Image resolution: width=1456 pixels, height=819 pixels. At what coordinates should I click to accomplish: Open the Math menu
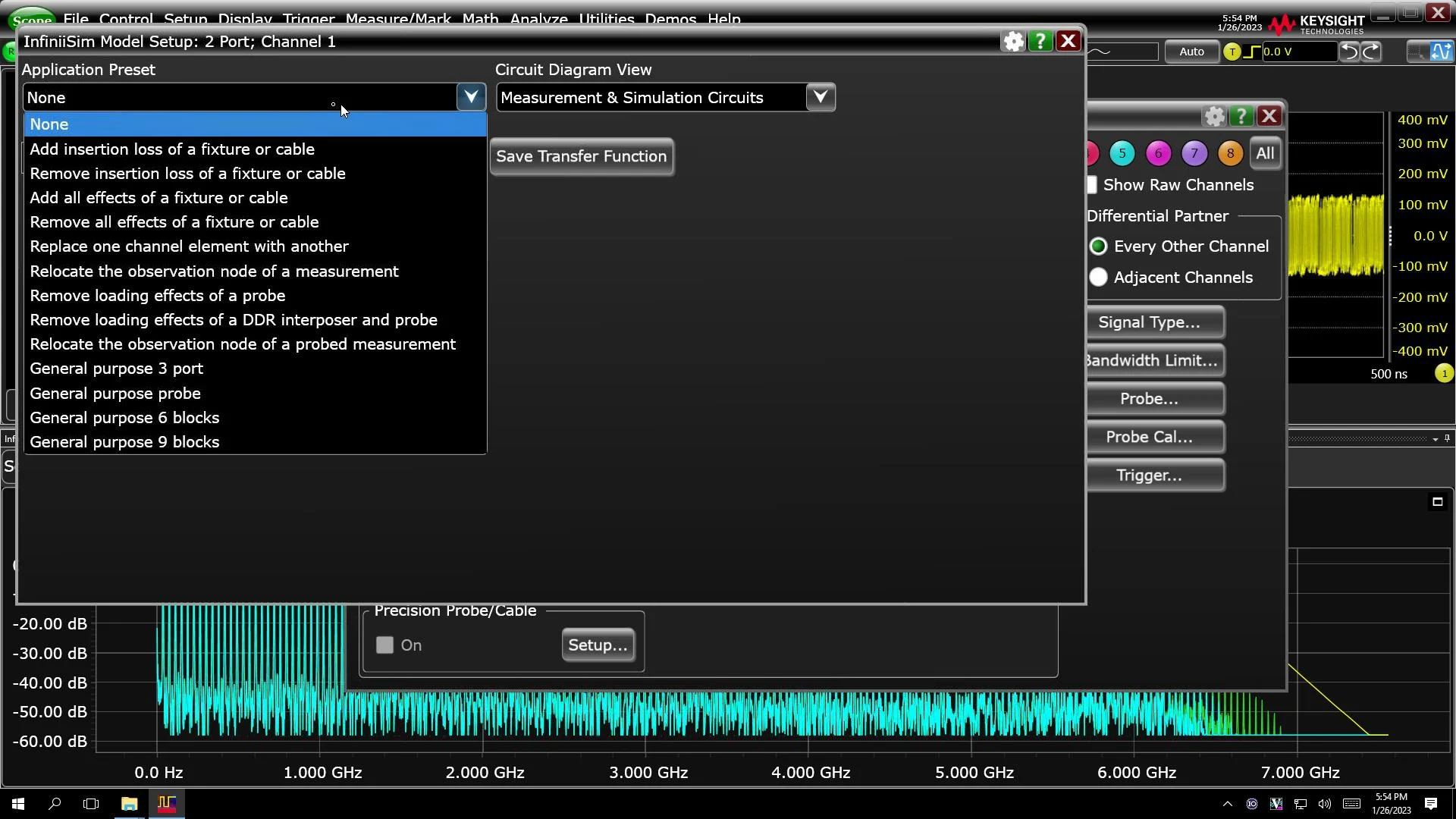click(x=481, y=19)
